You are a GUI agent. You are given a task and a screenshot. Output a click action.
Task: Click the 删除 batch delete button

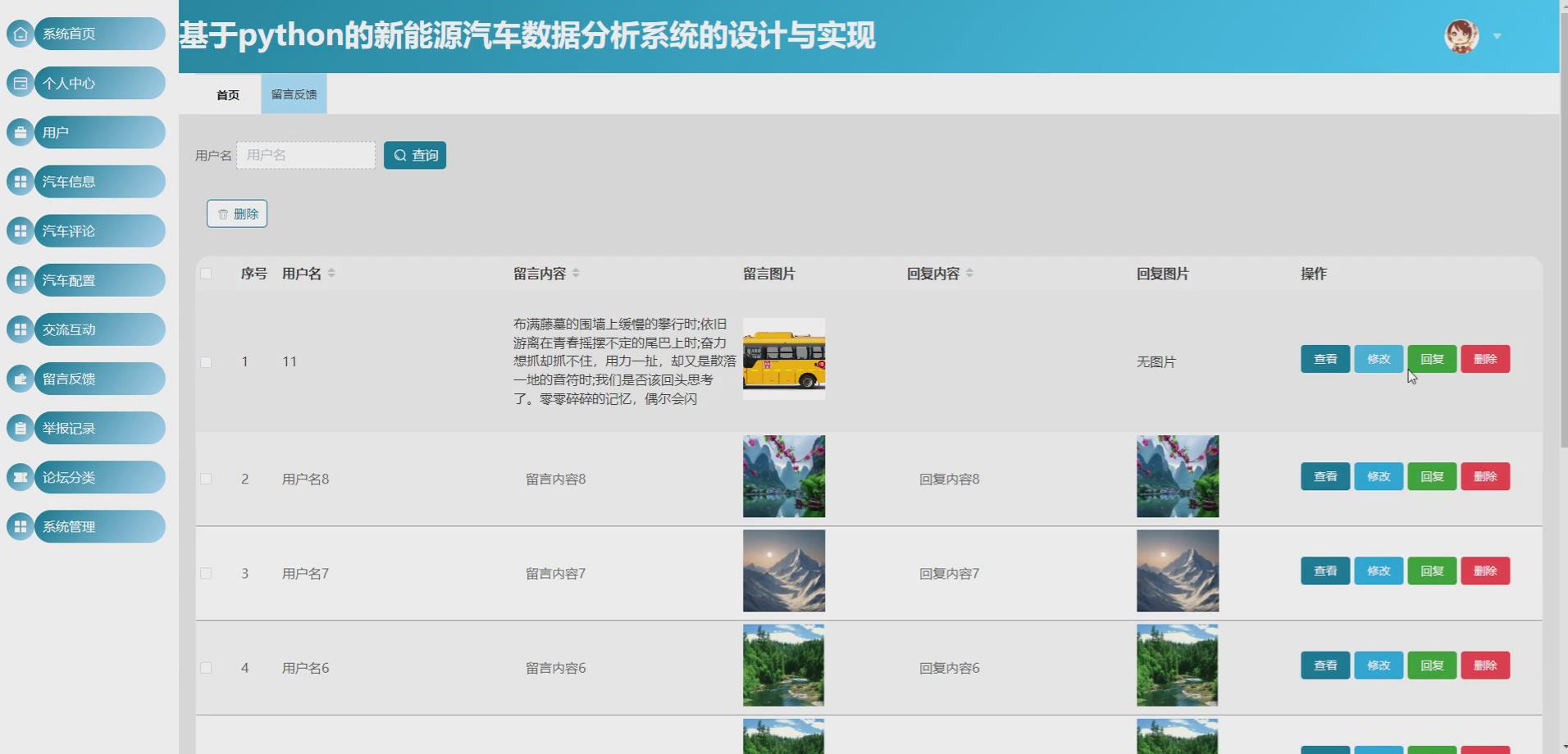(237, 213)
